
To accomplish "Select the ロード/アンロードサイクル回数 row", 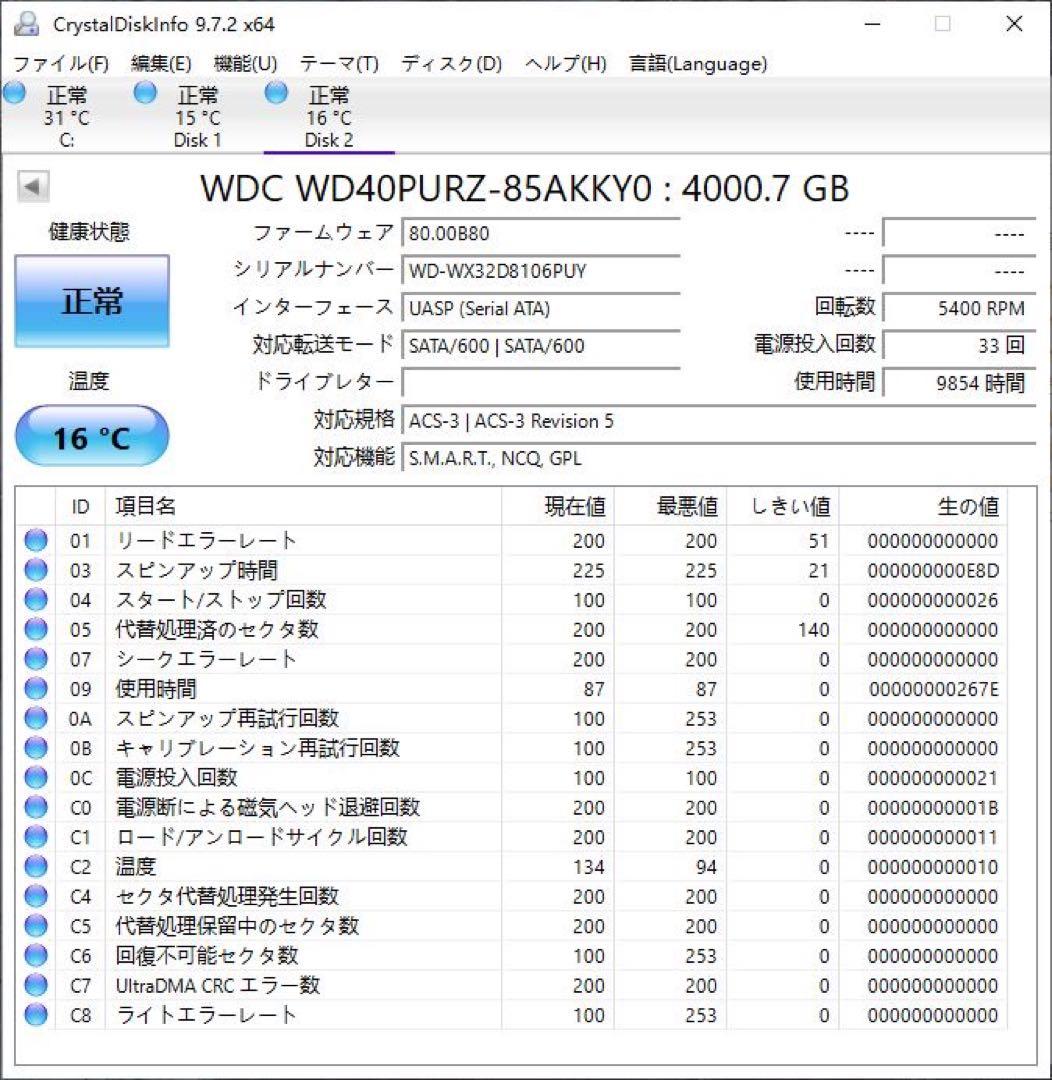I will [x=511, y=837].
